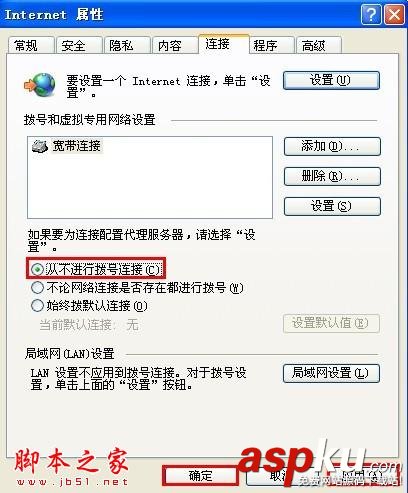Open the 内容 tab
This screenshot has width=408, height=493.
click(x=175, y=45)
